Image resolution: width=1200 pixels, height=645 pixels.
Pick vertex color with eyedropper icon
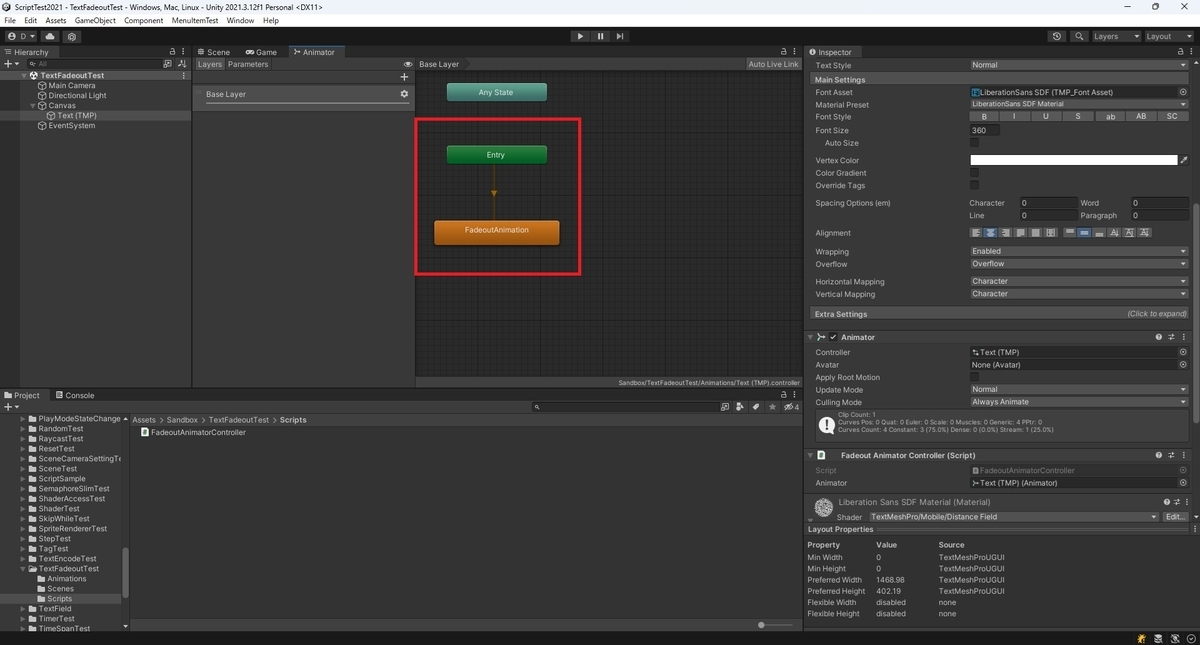(1184, 160)
